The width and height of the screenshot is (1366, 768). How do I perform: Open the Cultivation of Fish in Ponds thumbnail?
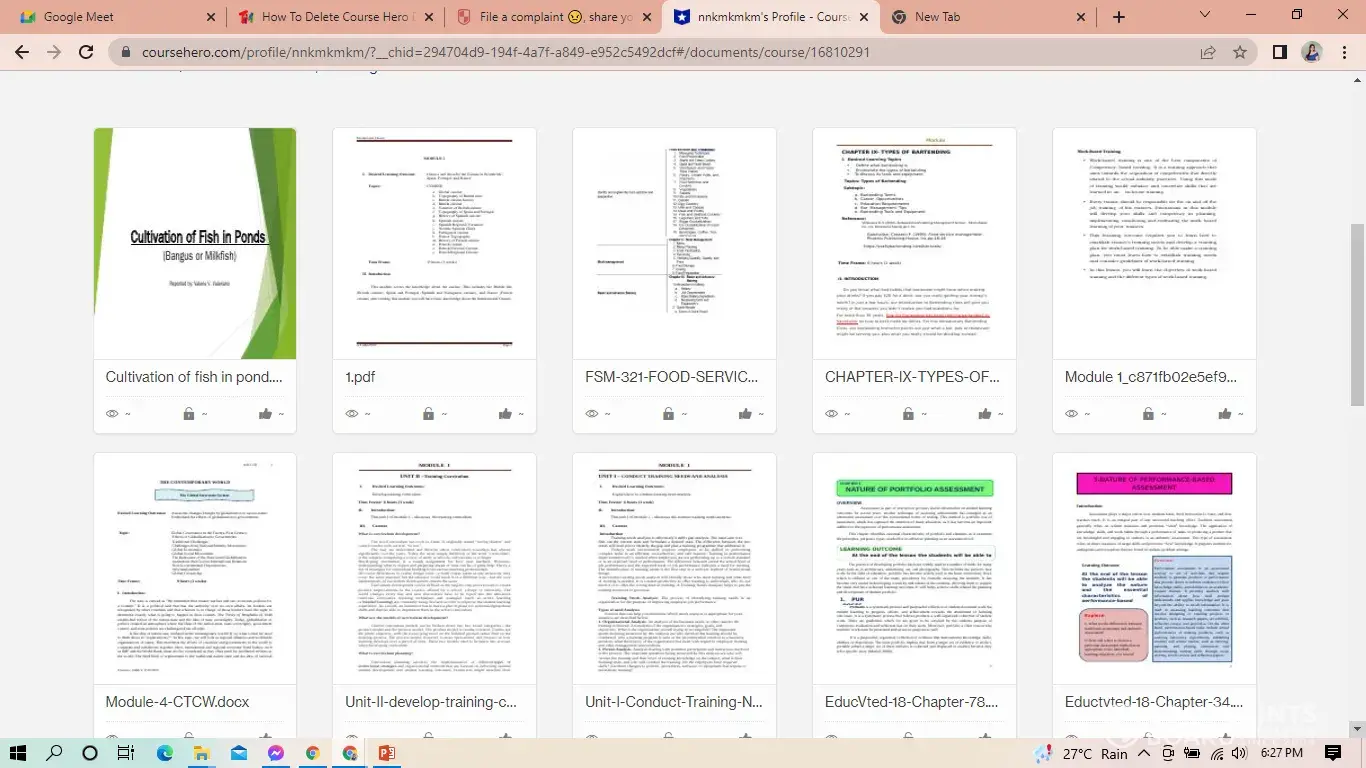pyautogui.click(x=195, y=243)
